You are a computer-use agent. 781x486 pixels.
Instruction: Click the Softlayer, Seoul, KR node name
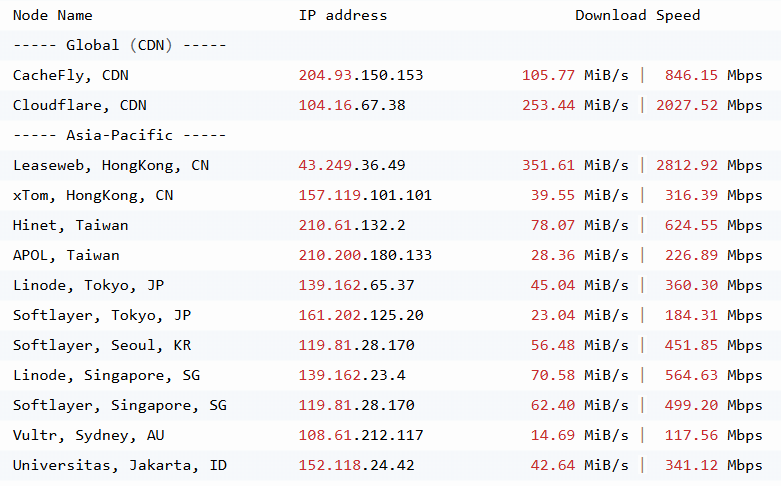click(x=102, y=346)
